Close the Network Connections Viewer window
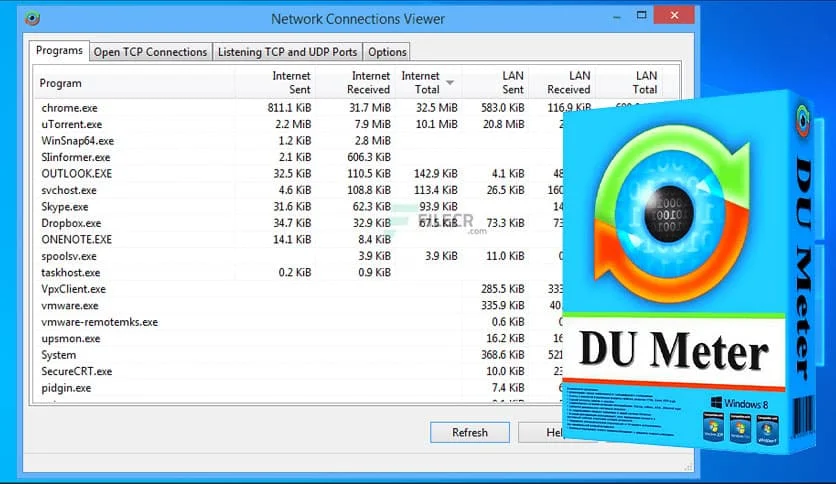 pyautogui.click(x=673, y=15)
